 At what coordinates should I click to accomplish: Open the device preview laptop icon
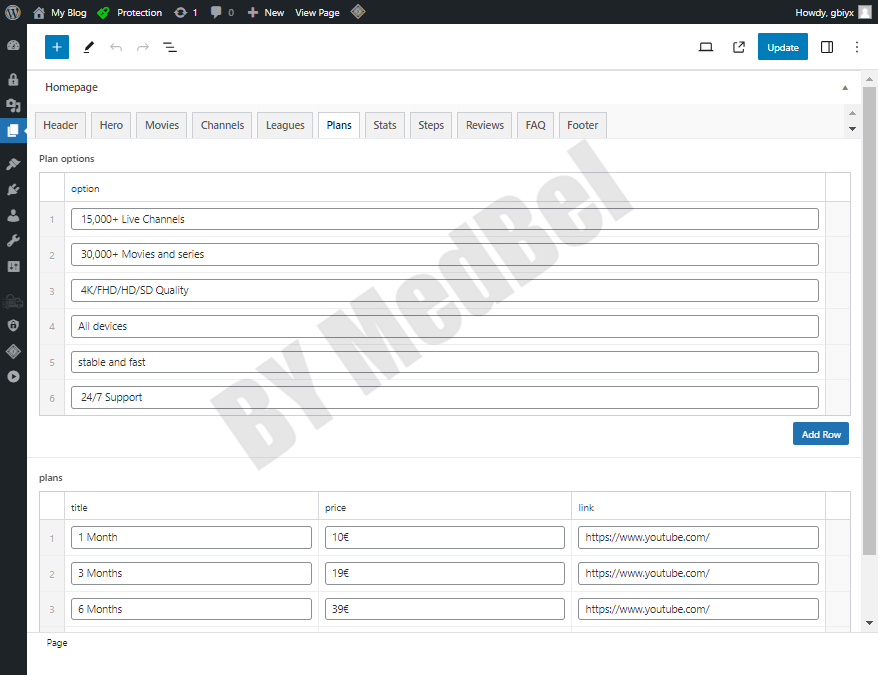point(706,47)
